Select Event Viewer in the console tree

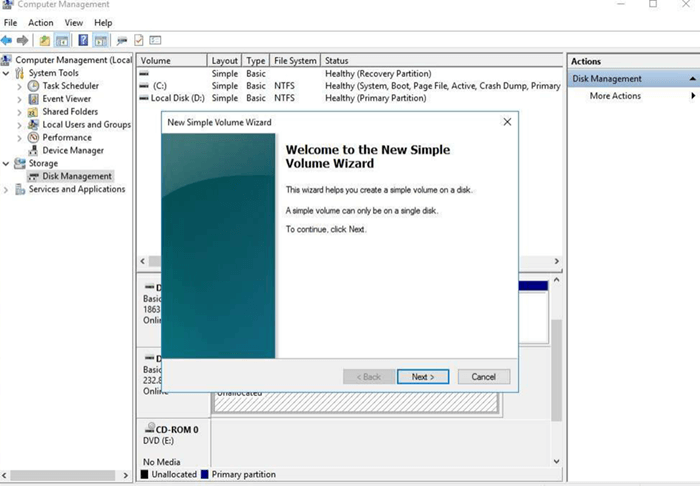pyautogui.click(x=66, y=99)
